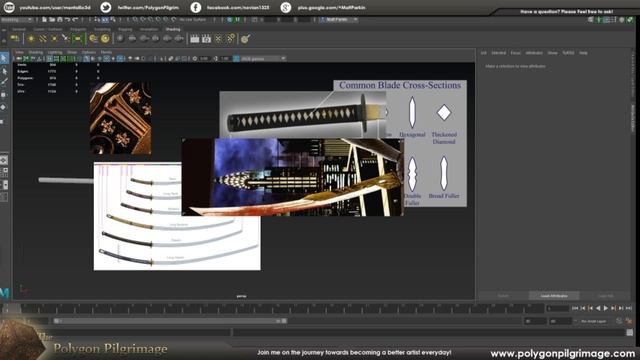Click the yellow ring-shaped shelf icon
The image size is (640, 360).
click(105, 39)
